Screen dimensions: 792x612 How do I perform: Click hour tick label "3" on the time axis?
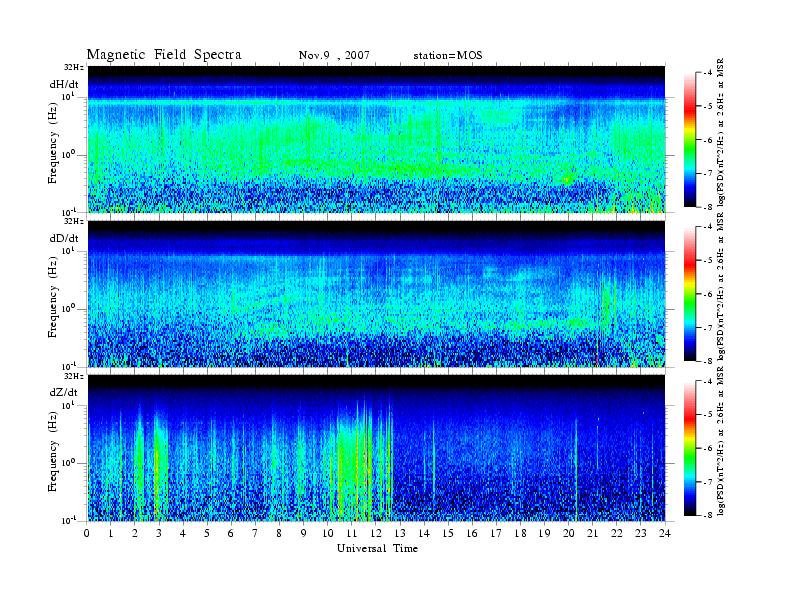pyautogui.click(x=159, y=534)
